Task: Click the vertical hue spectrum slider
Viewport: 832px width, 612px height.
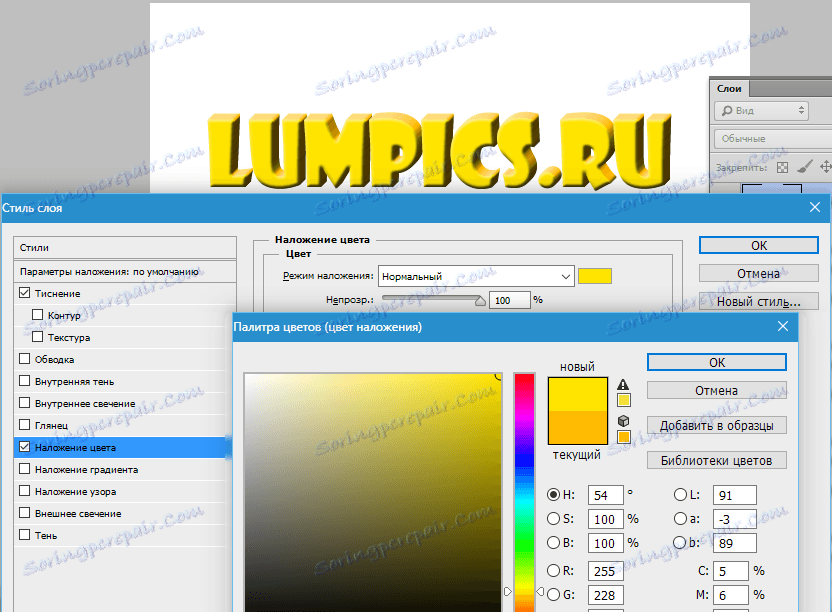Action: coord(524,493)
